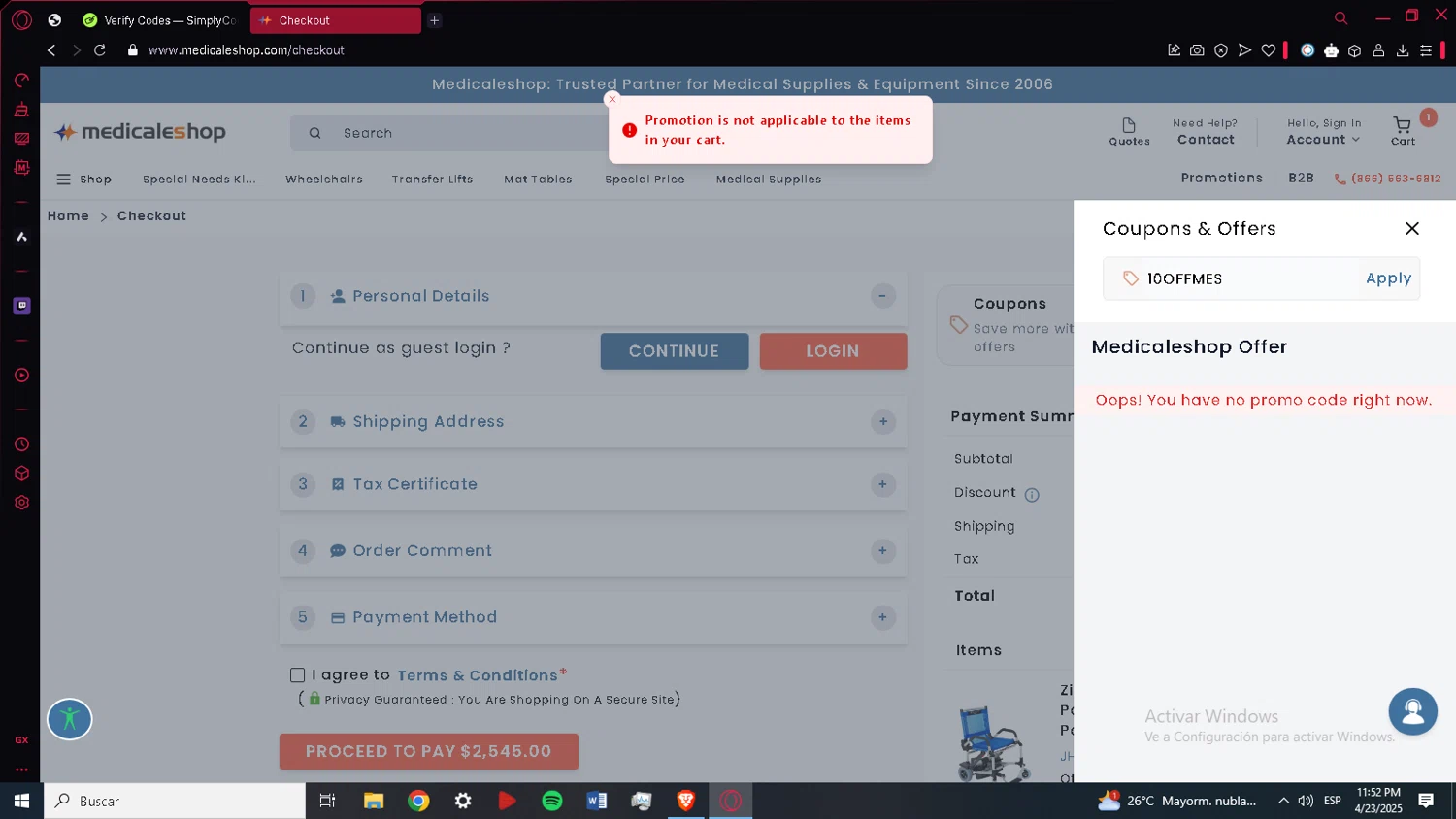Click the paper-plane Flow icon in toolbar
Screen dimensions: 1456x819
[x=1244, y=50]
